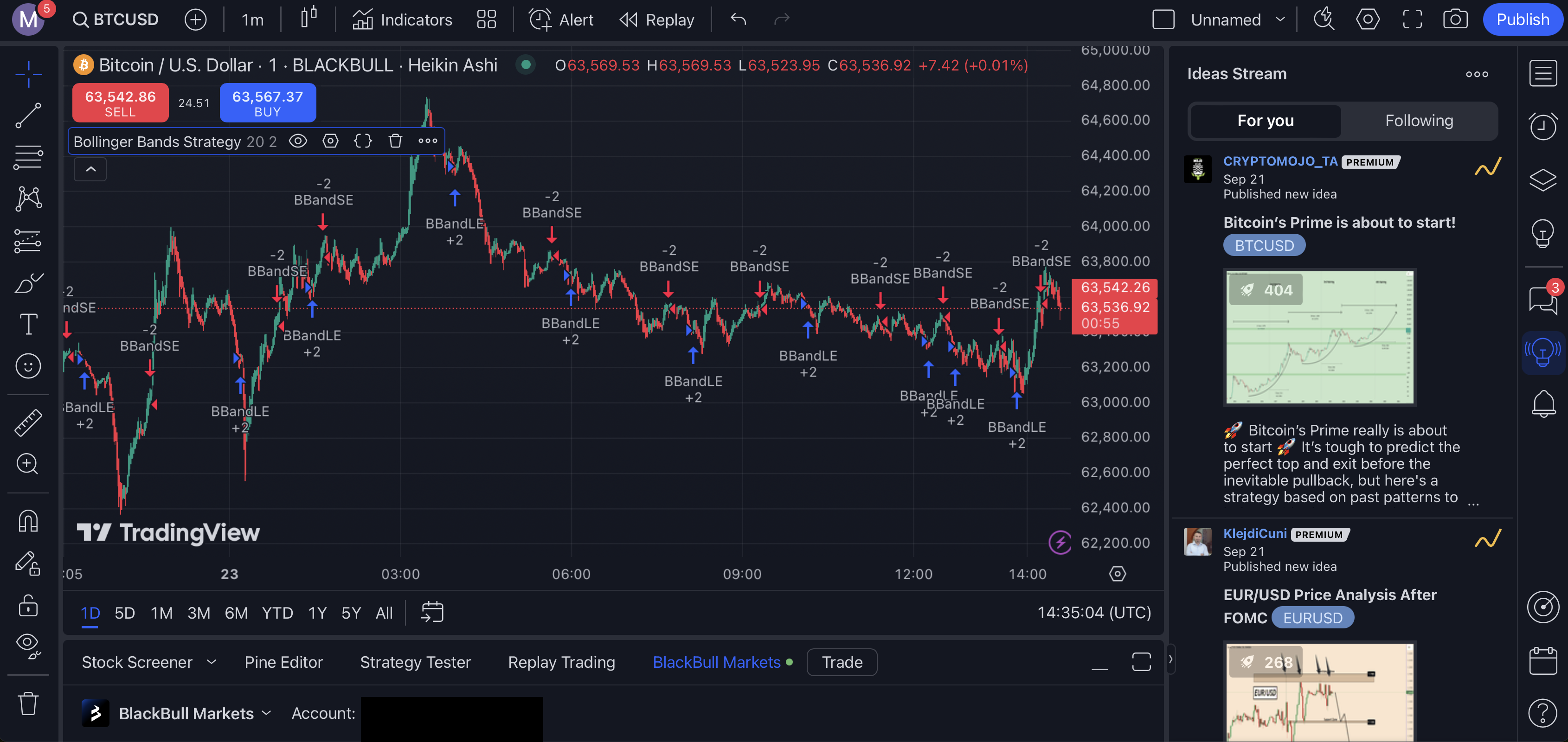Screen dimensions: 1568x742
Task: Maximize the bottom panel
Action: 1141,662
